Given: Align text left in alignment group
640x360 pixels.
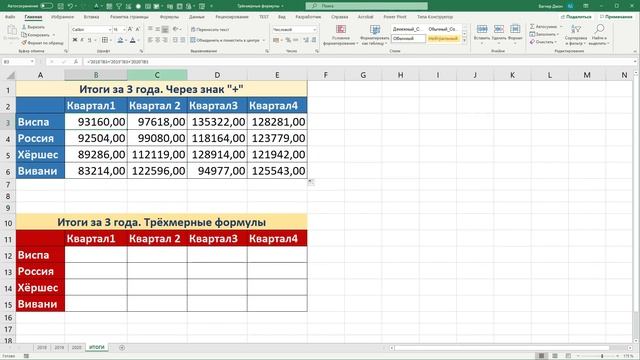Looking at the screenshot, I should click(150, 40).
